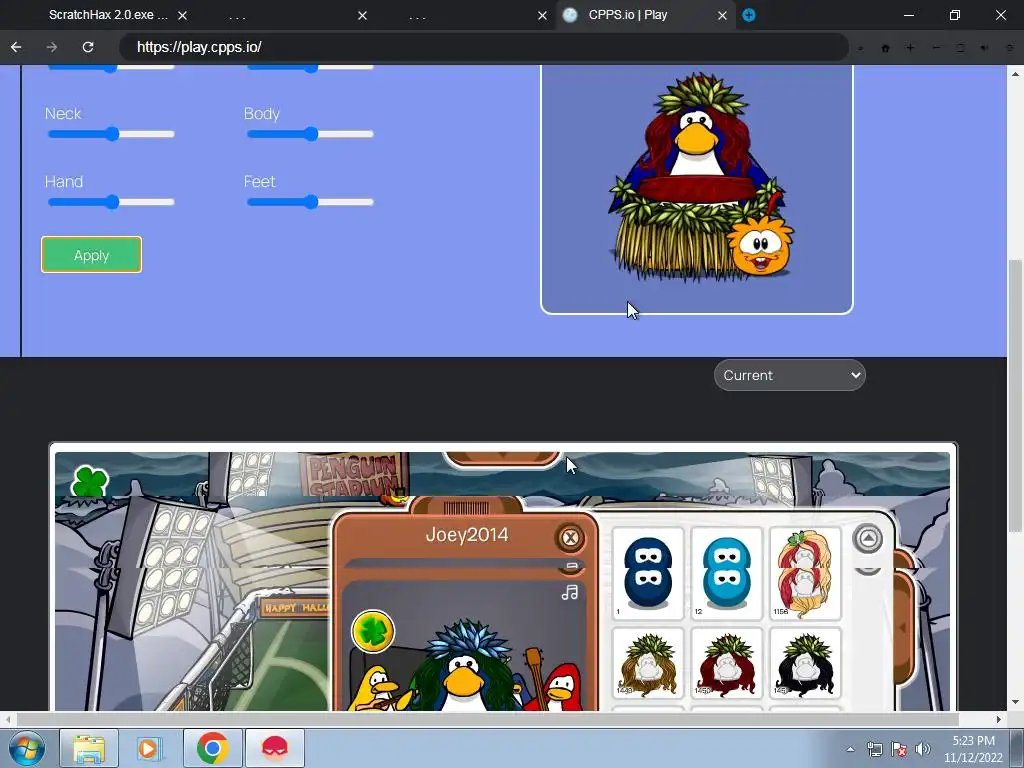Click the red browser app icon in the taskbar

(x=275, y=748)
